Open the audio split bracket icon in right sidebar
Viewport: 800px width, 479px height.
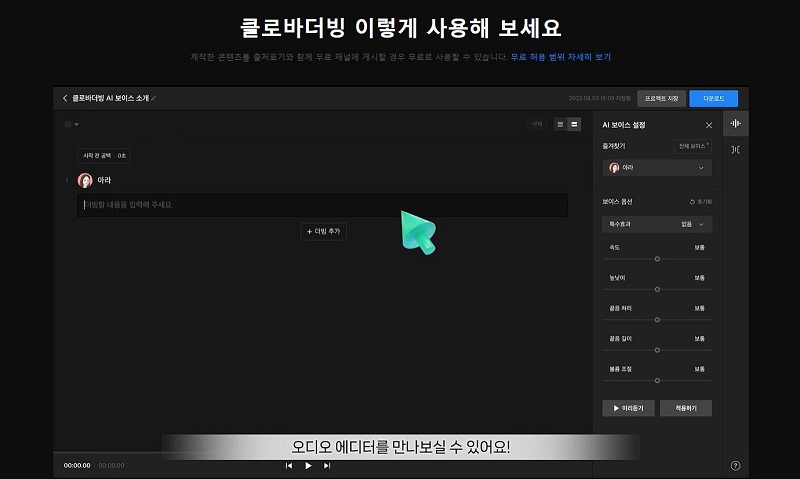point(735,149)
